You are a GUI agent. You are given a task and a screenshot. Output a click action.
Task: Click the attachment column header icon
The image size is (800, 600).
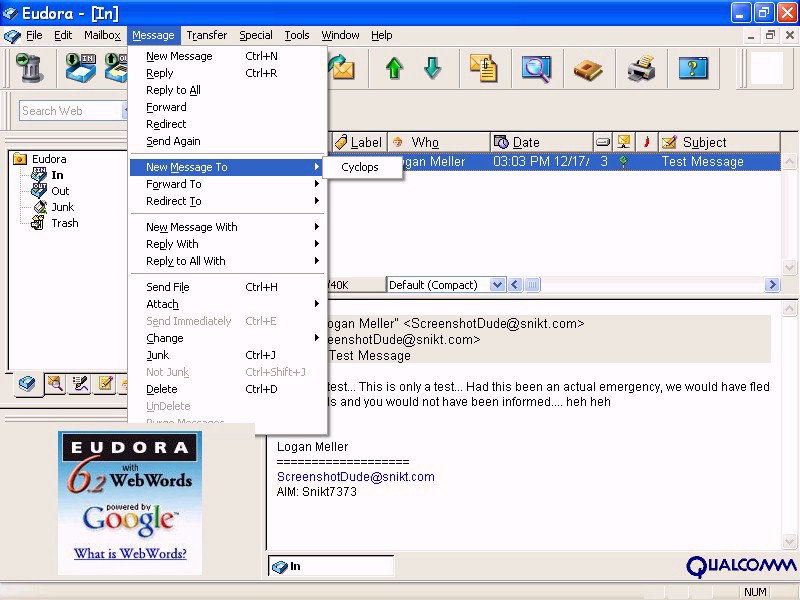[603, 142]
